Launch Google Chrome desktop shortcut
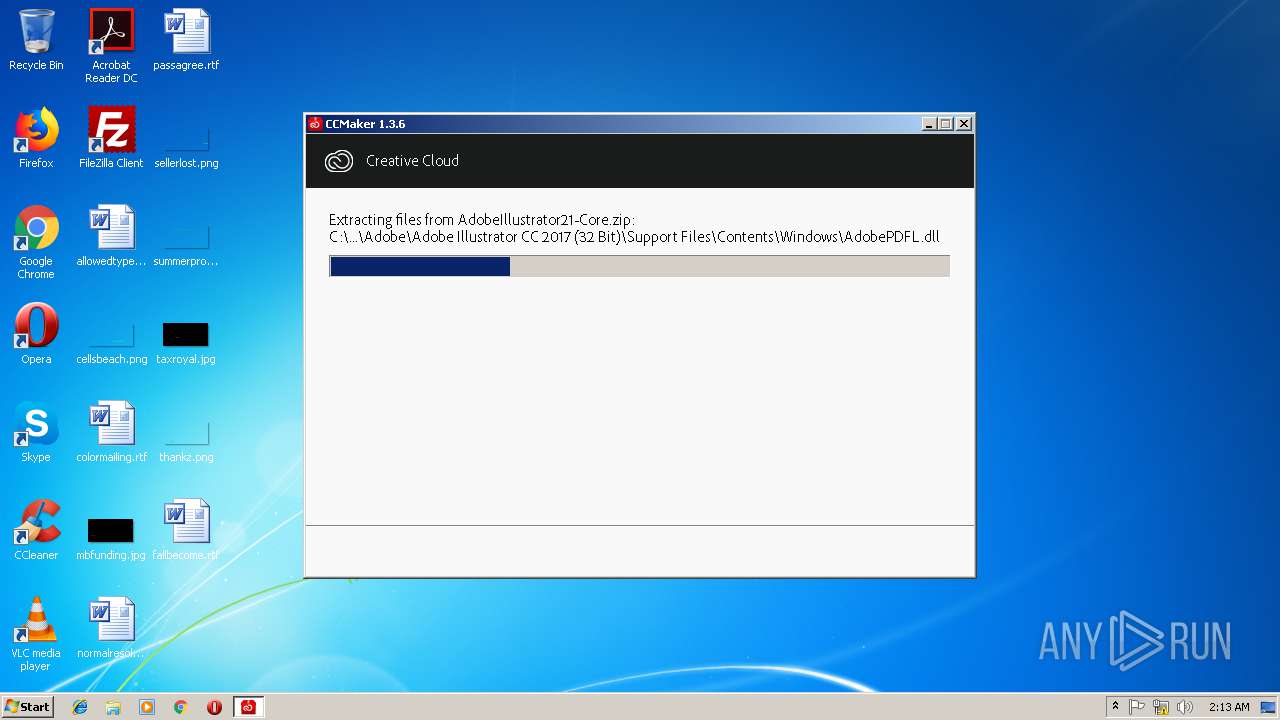1280x720 pixels. (x=36, y=242)
